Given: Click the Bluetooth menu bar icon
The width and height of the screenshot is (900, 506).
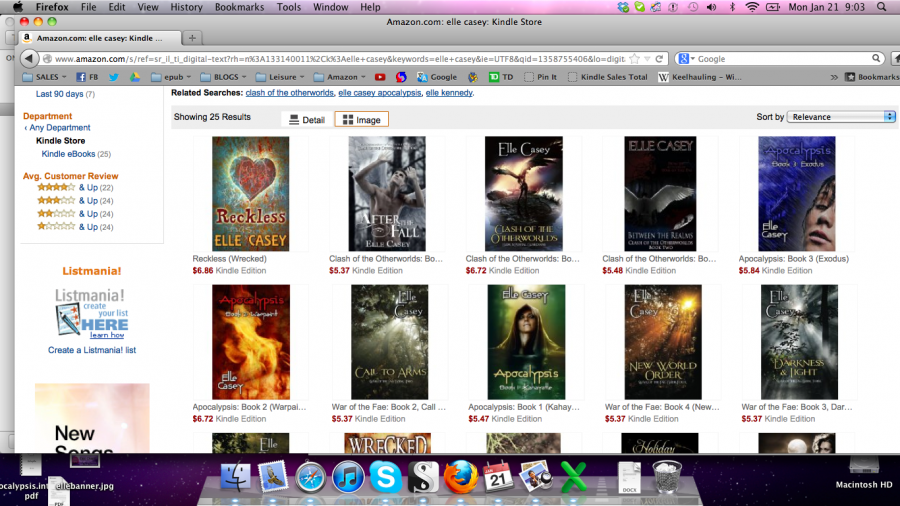Looking at the screenshot, I should (x=732, y=7).
